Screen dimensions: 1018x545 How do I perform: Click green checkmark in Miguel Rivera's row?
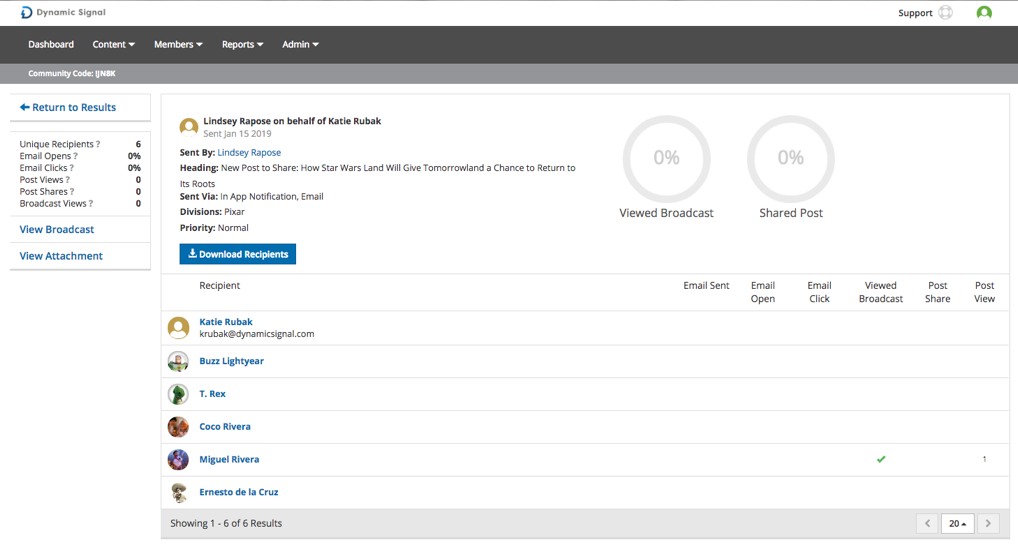click(x=881, y=459)
